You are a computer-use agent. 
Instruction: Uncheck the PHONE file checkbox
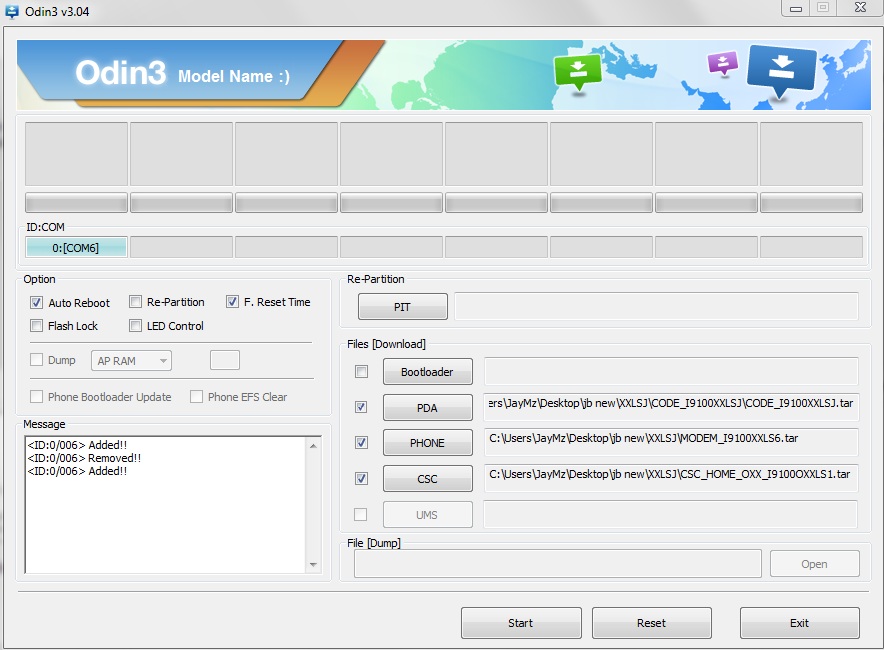click(x=361, y=443)
